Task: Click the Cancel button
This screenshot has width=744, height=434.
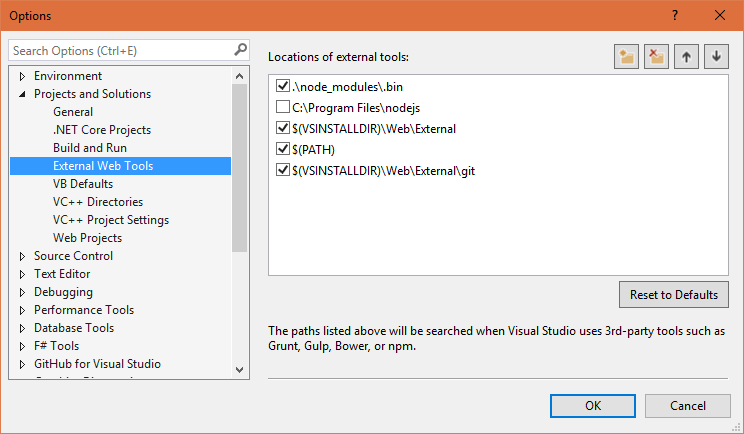Action: coord(688,406)
